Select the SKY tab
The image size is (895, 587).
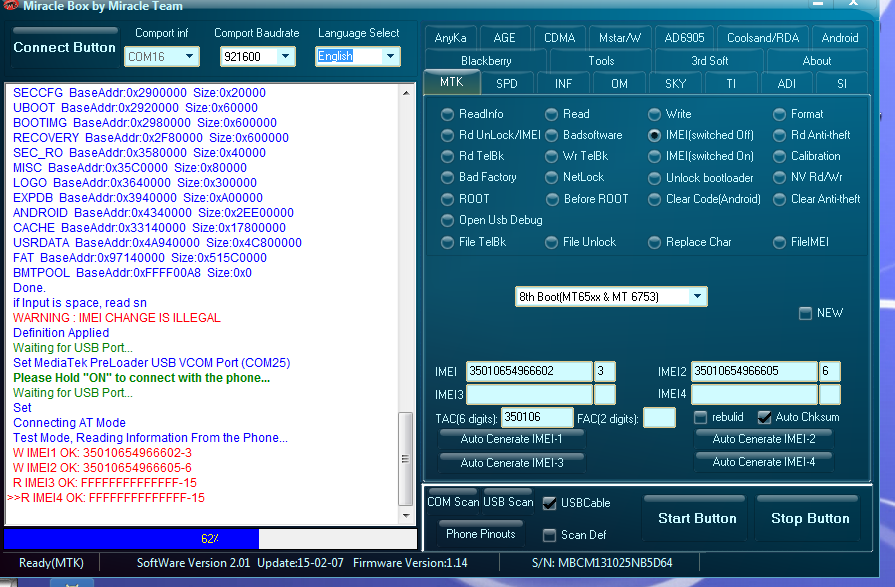click(675, 83)
